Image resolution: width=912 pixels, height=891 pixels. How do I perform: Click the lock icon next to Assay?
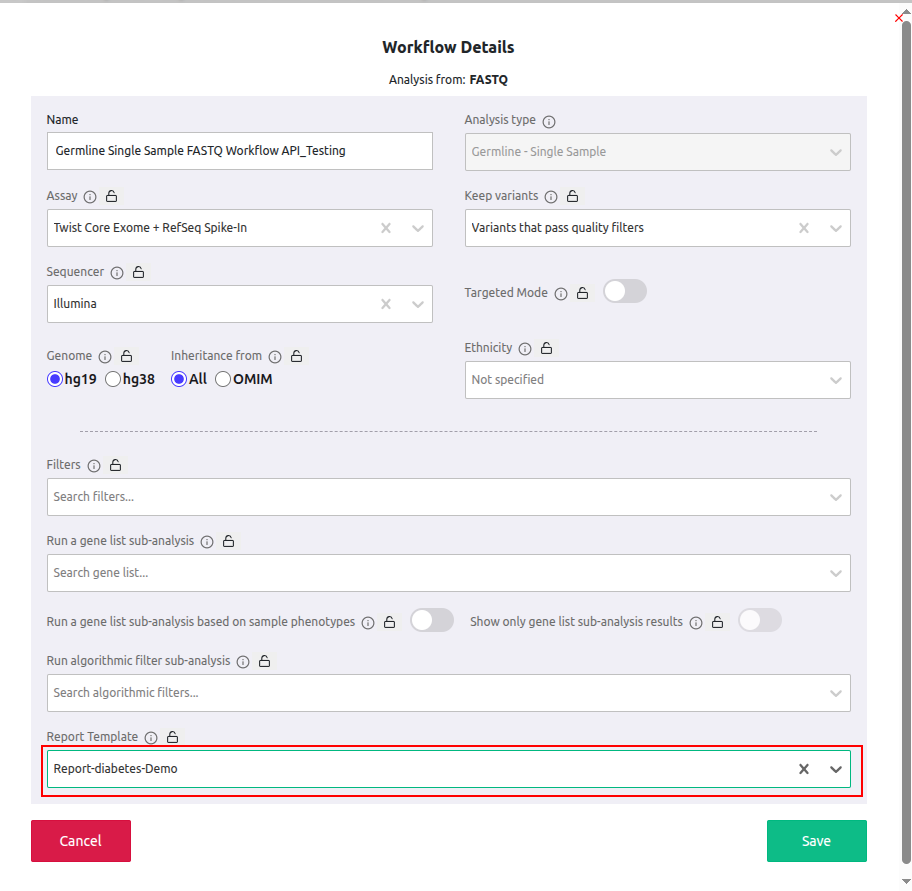coord(112,197)
